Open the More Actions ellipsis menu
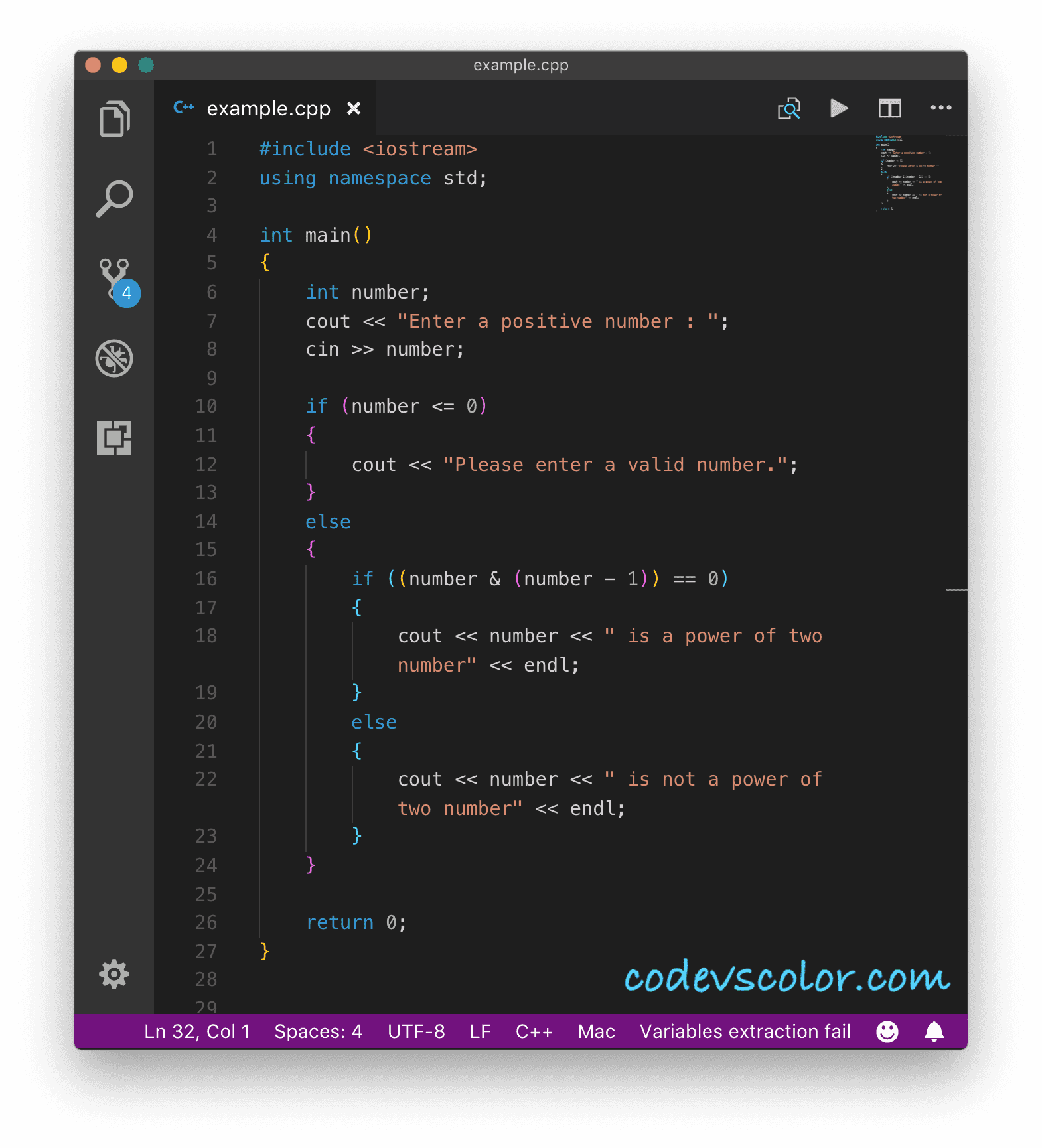The width and height of the screenshot is (1042, 1148). (940, 108)
